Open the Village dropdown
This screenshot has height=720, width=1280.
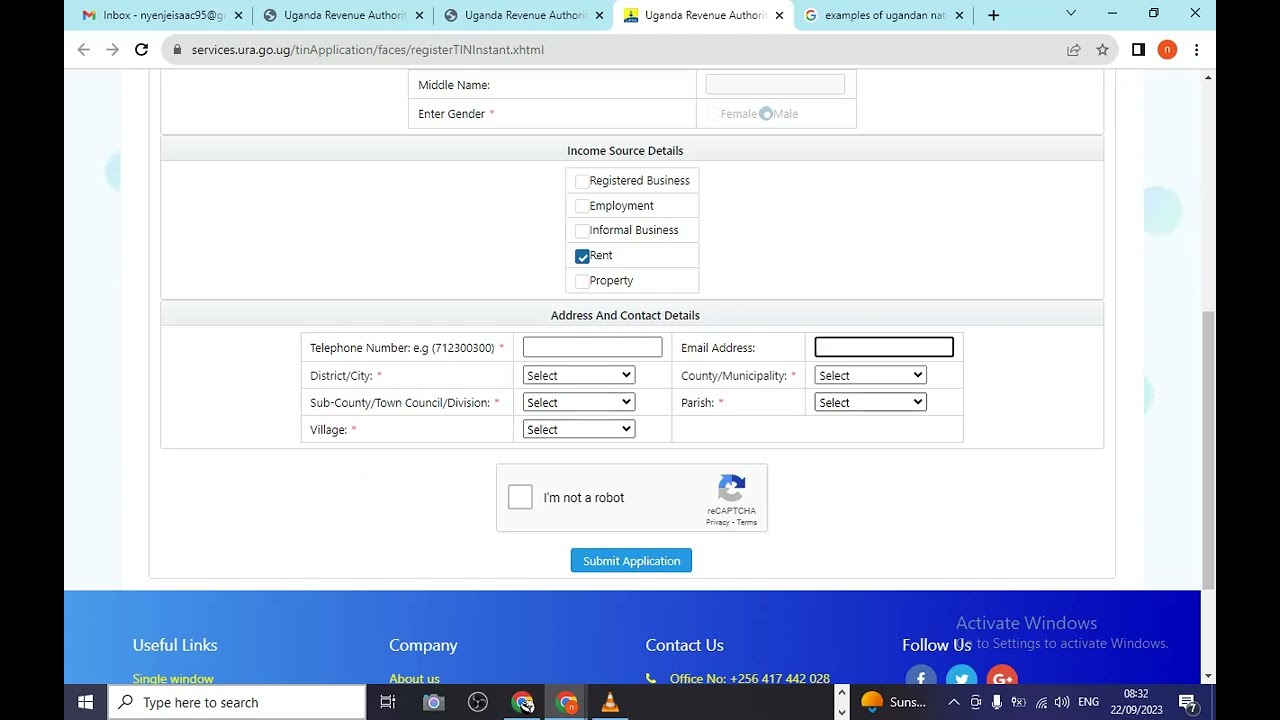579,429
